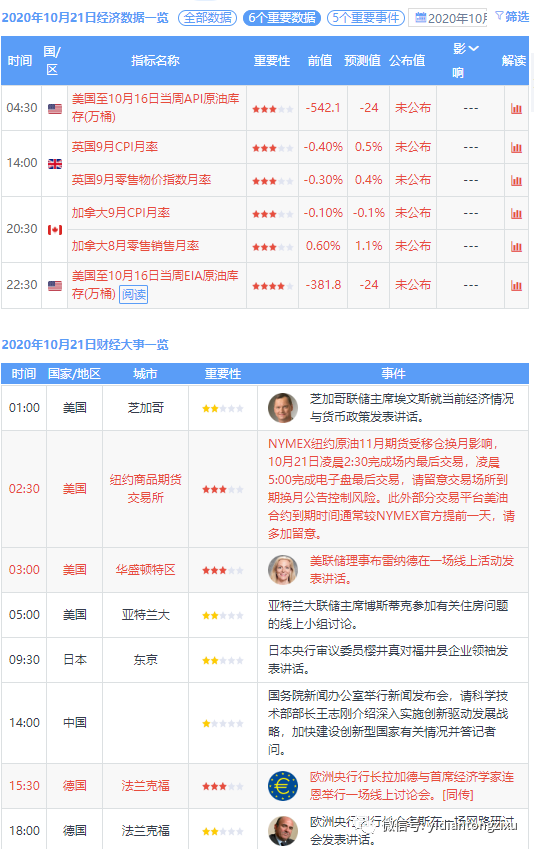The image size is (534, 849).
Task: Click the 阅读 button in EIA row
Action: tap(133, 295)
